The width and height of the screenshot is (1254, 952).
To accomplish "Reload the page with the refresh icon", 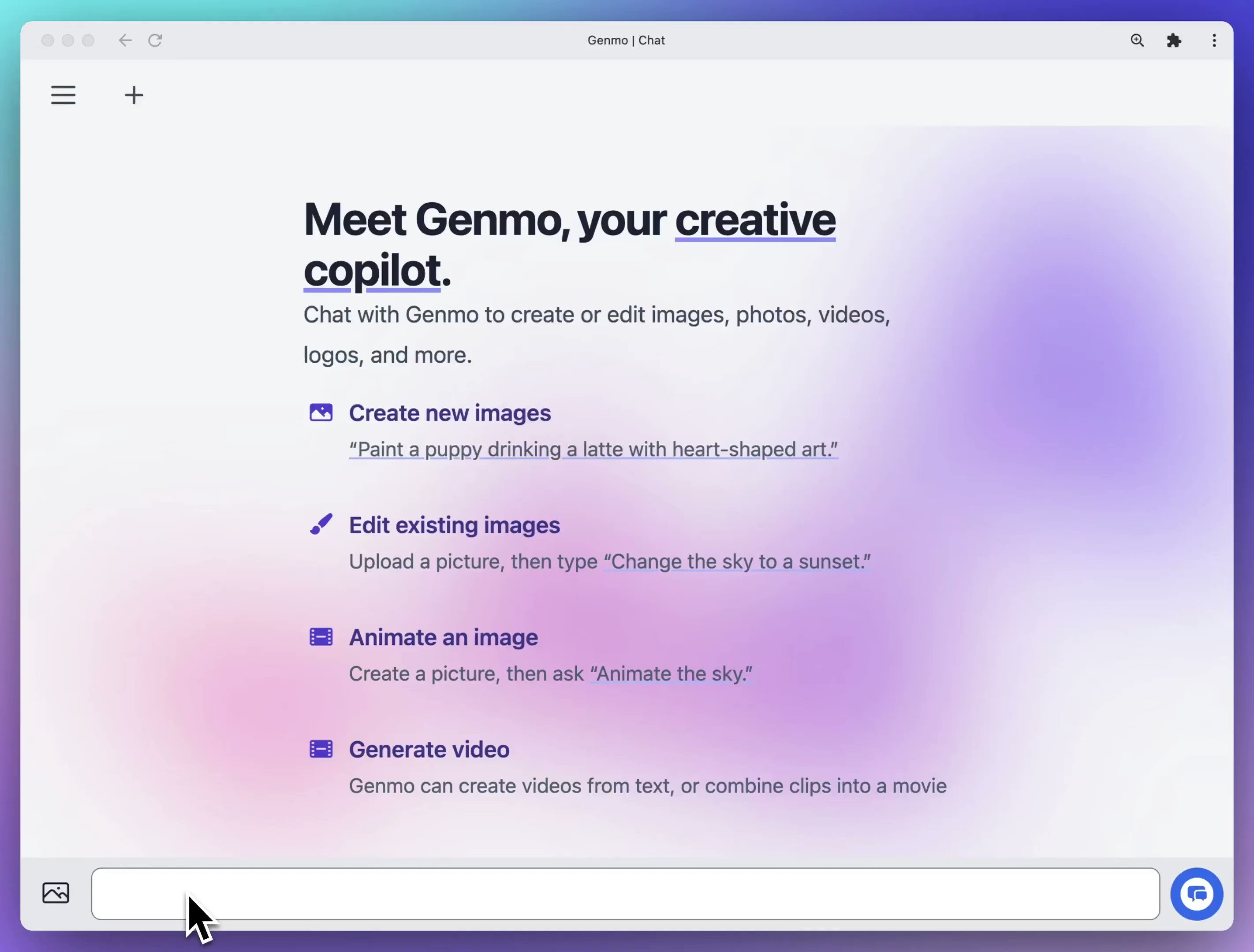I will [156, 40].
